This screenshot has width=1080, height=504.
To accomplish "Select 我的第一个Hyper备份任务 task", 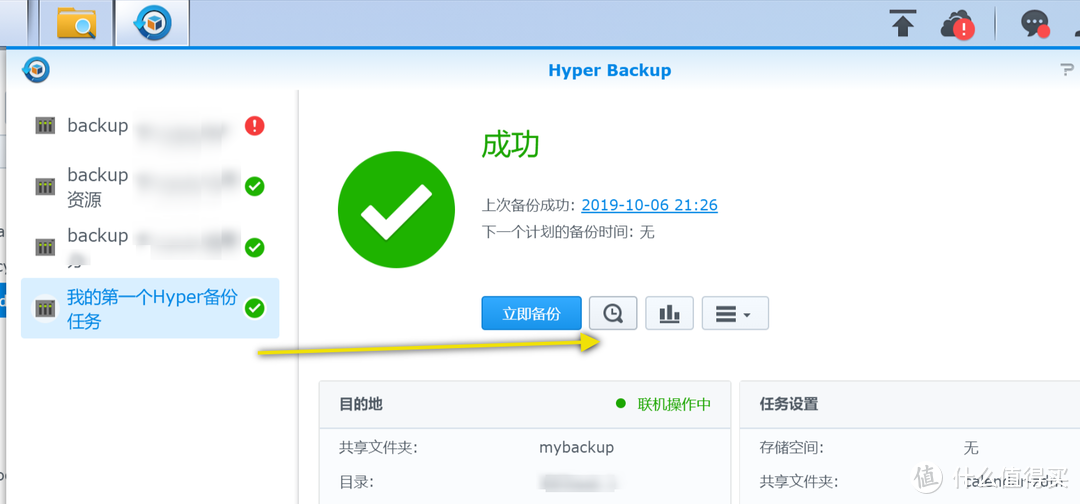I will [150, 308].
